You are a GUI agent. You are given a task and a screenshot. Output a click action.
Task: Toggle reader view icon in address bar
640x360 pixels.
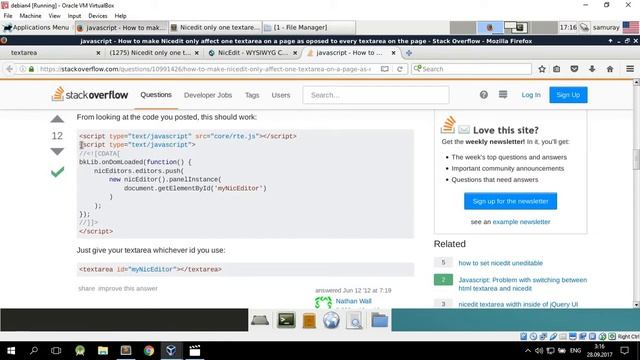pyautogui.click(x=384, y=69)
